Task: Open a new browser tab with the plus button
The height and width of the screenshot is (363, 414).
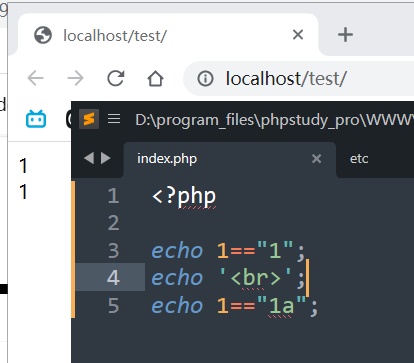Action: (345, 35)
